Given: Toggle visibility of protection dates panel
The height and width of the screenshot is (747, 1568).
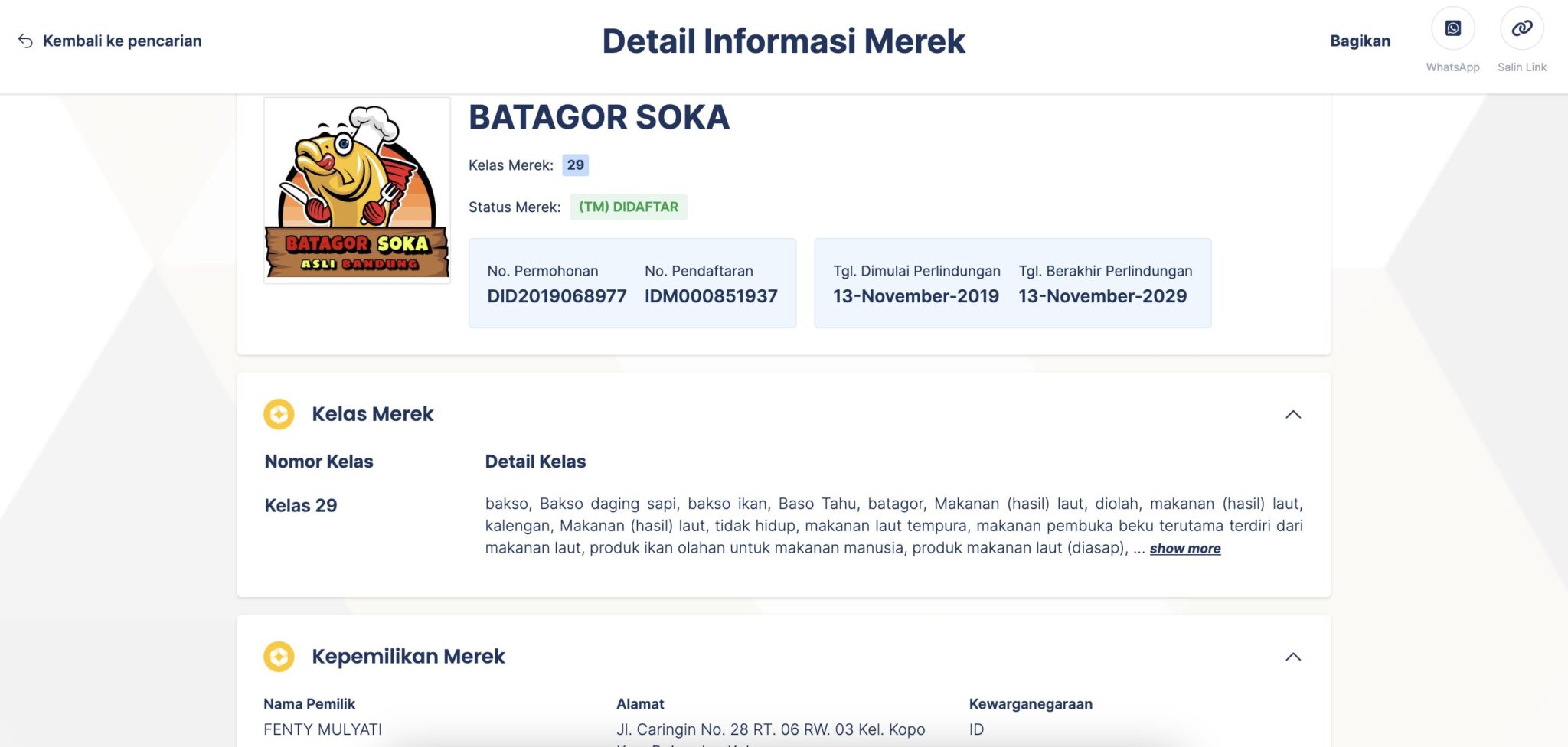Looking at the screenshot, I should click(x=1012, y=282).
